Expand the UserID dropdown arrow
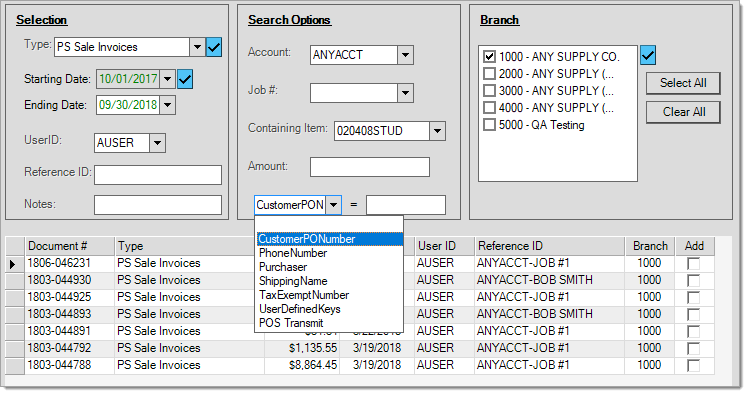The width and height of the screenshot is (747, 394). coord(157,143)
